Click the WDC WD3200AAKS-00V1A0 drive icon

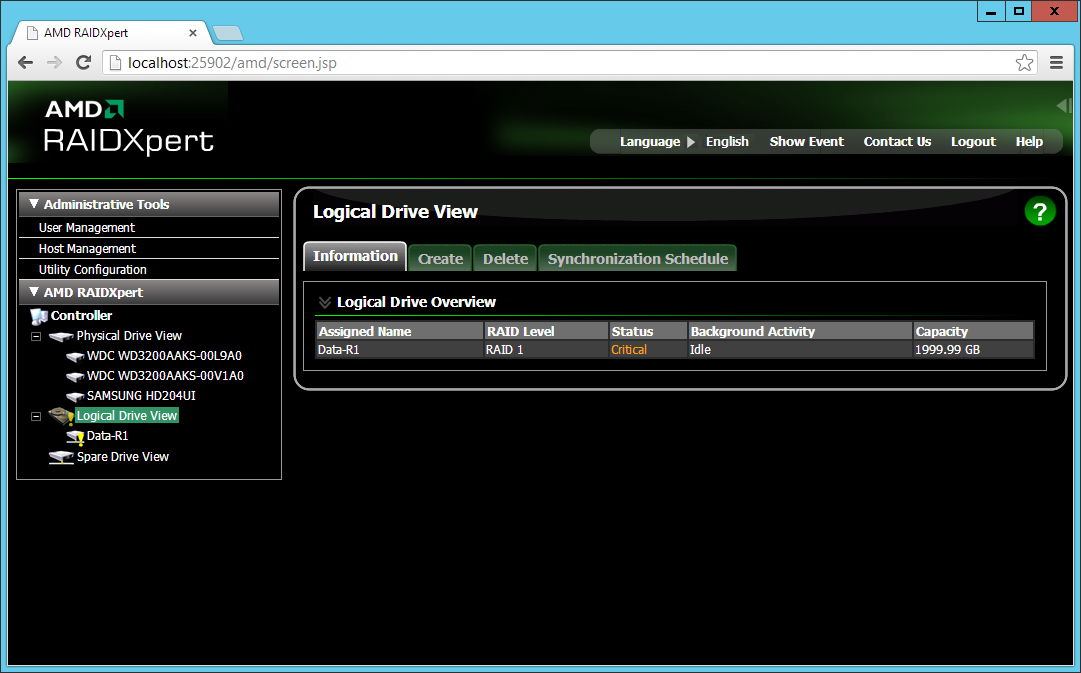click(74, 376)
